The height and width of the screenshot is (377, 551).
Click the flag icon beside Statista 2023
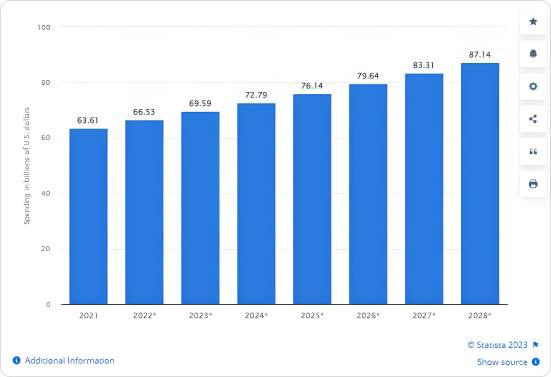pos(536,345)
